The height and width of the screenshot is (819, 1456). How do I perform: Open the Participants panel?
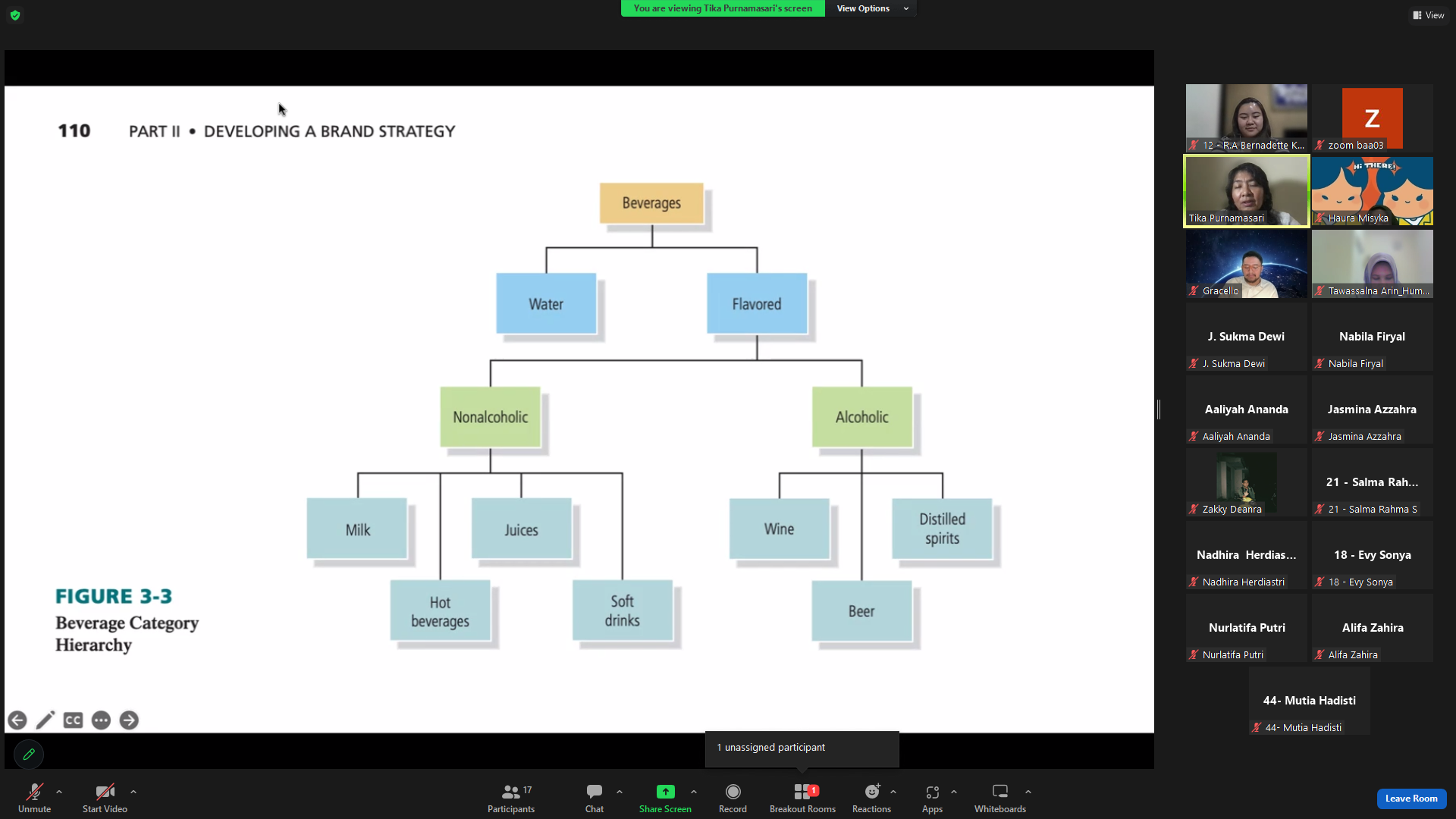tap(511, 798)
